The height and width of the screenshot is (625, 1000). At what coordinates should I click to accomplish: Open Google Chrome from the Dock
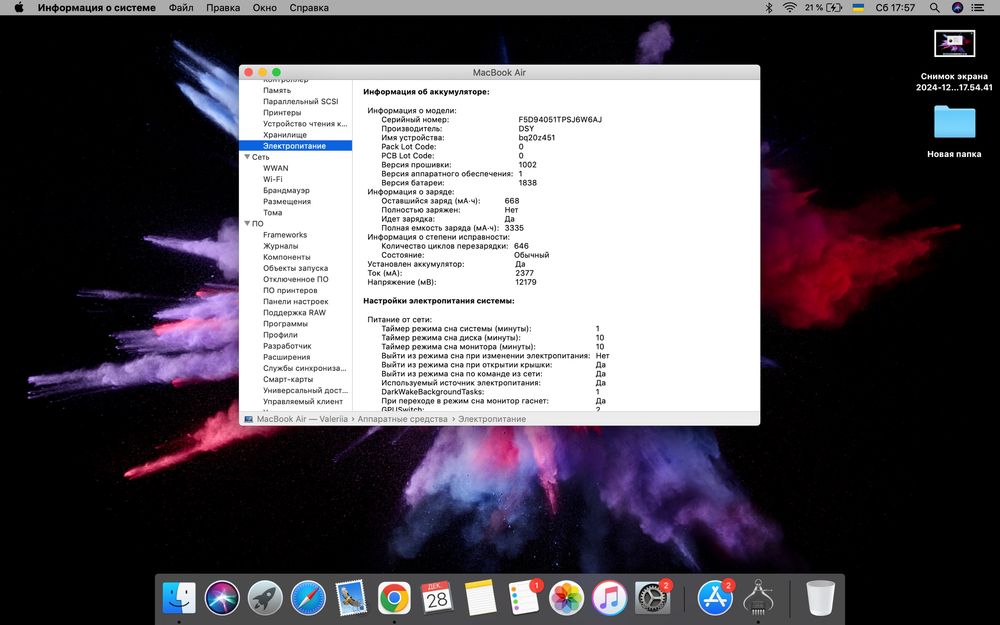tap(394, 598)
